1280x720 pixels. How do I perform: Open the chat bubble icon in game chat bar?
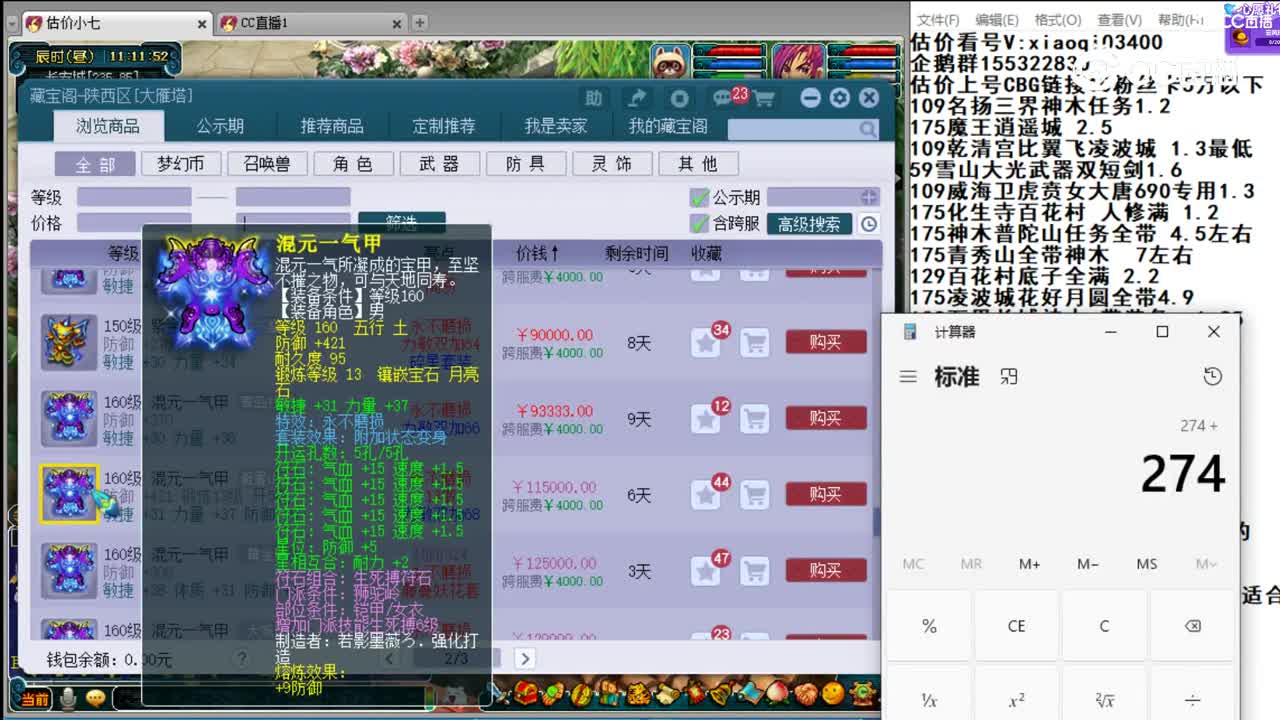tap(96, 698)
